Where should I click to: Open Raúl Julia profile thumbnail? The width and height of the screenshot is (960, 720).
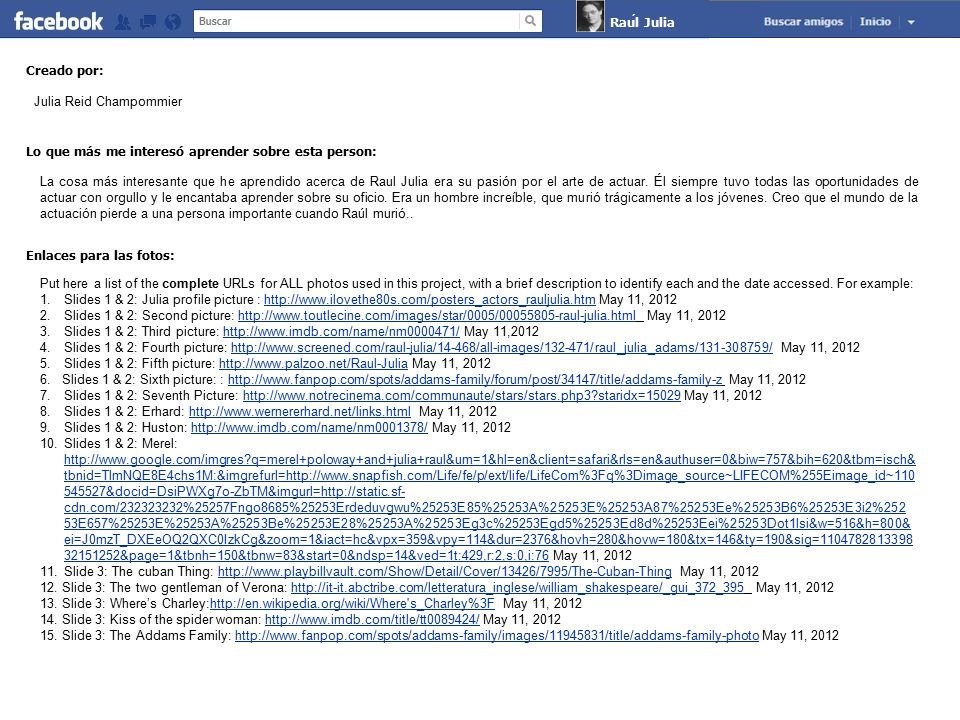click(590, 17)
